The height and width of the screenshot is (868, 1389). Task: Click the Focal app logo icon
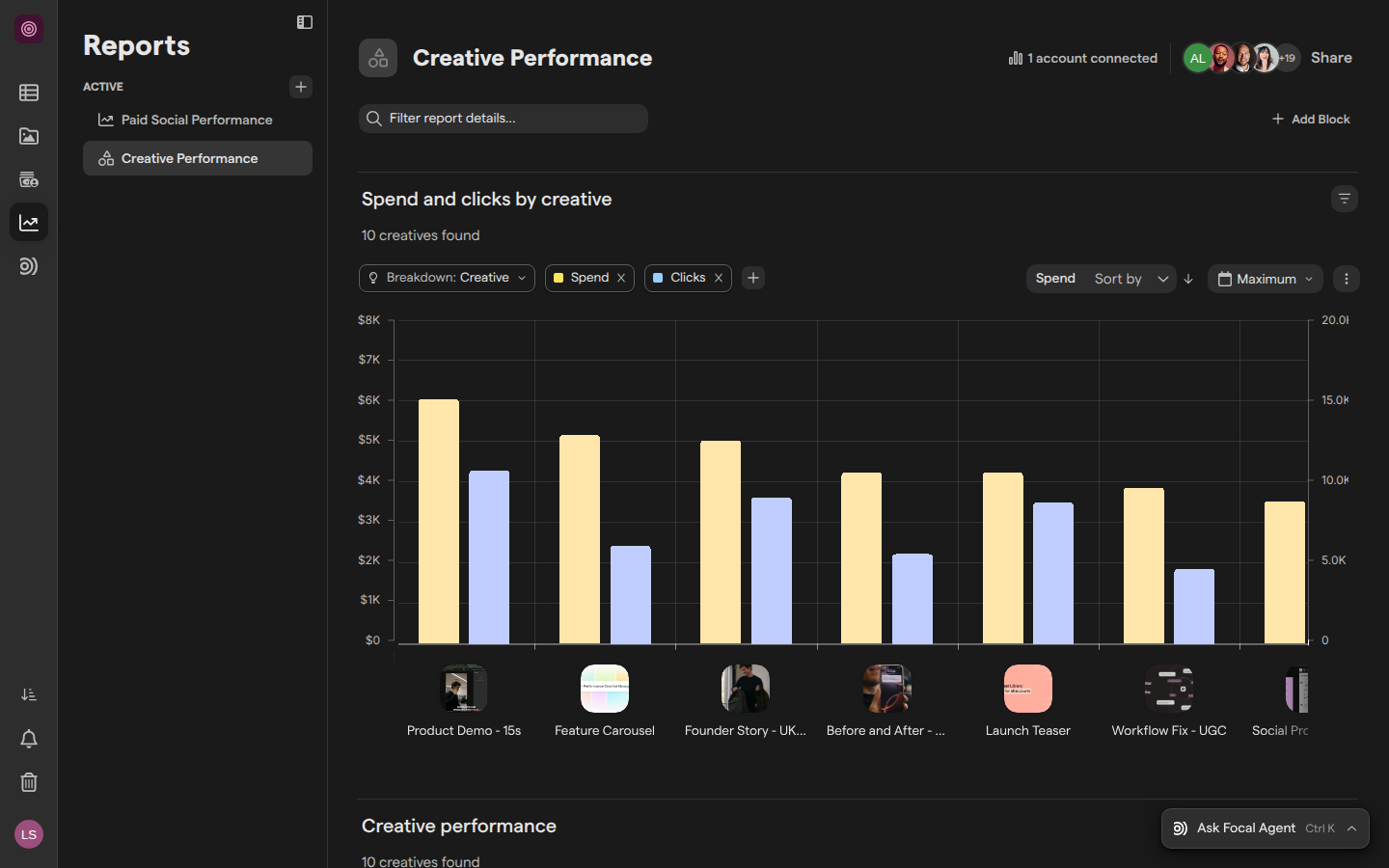click(29, 29)
